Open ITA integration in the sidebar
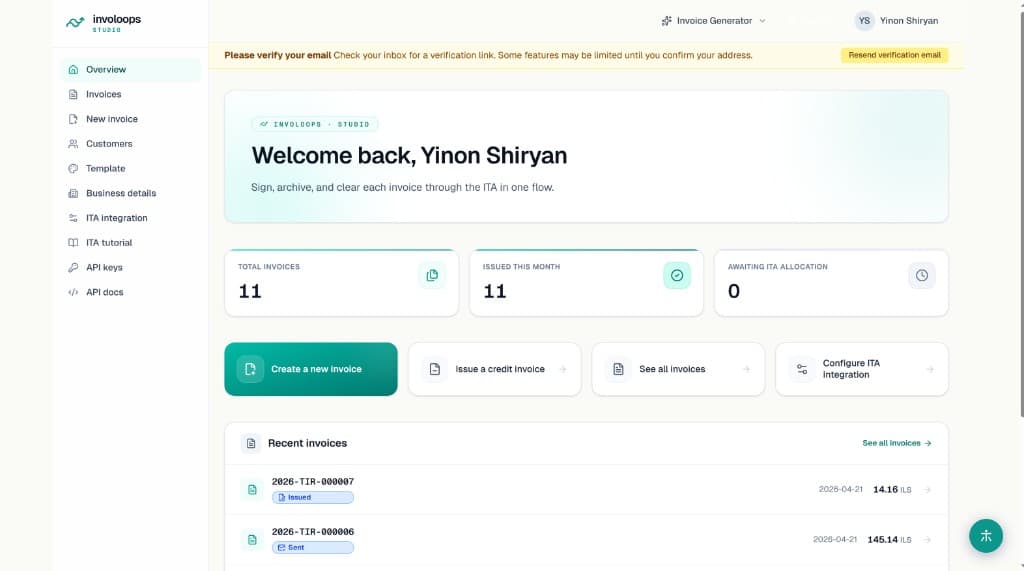 [x=131, y=218]
